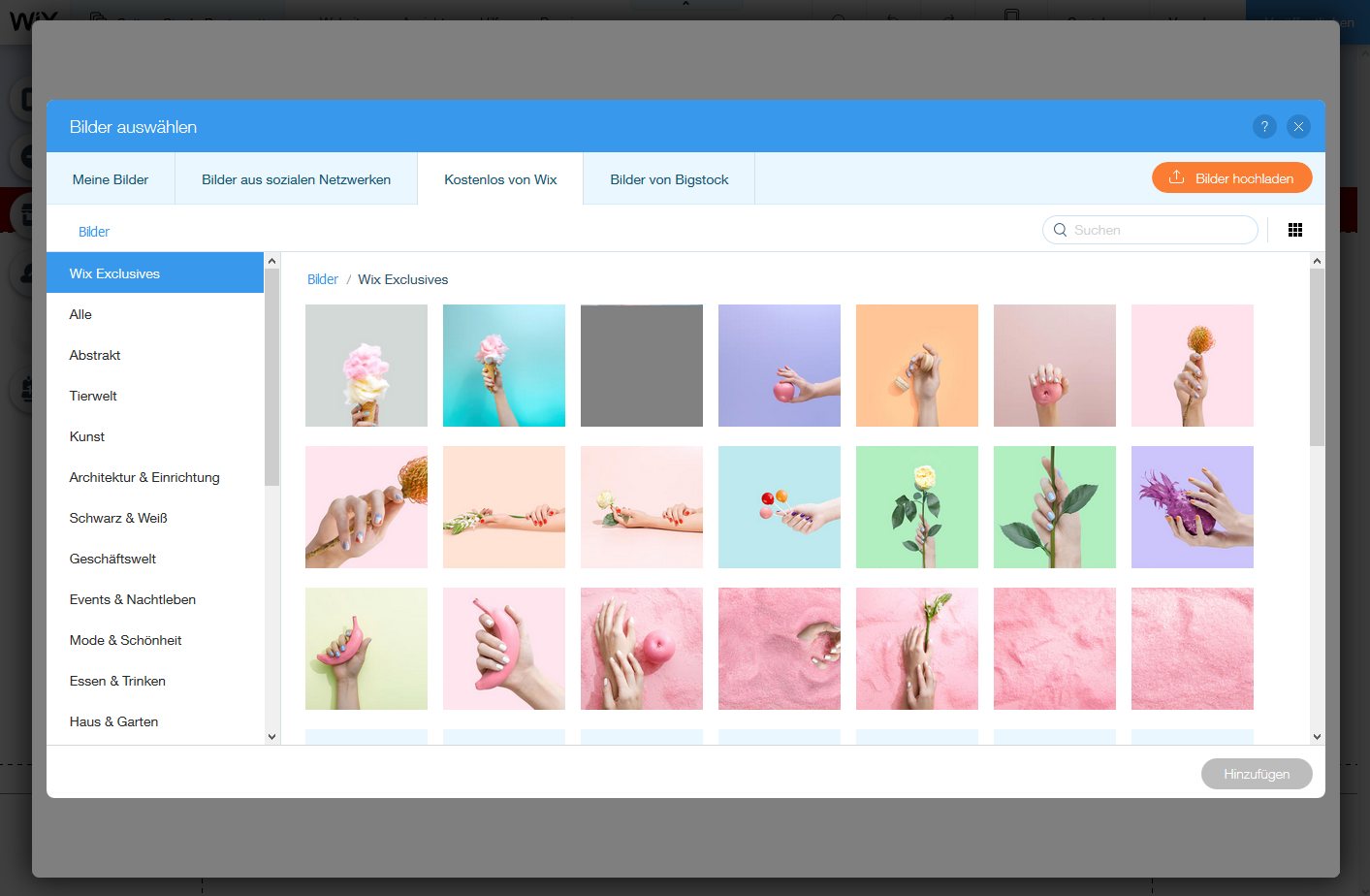Select the Geschäftswelt category

point(155,559)
